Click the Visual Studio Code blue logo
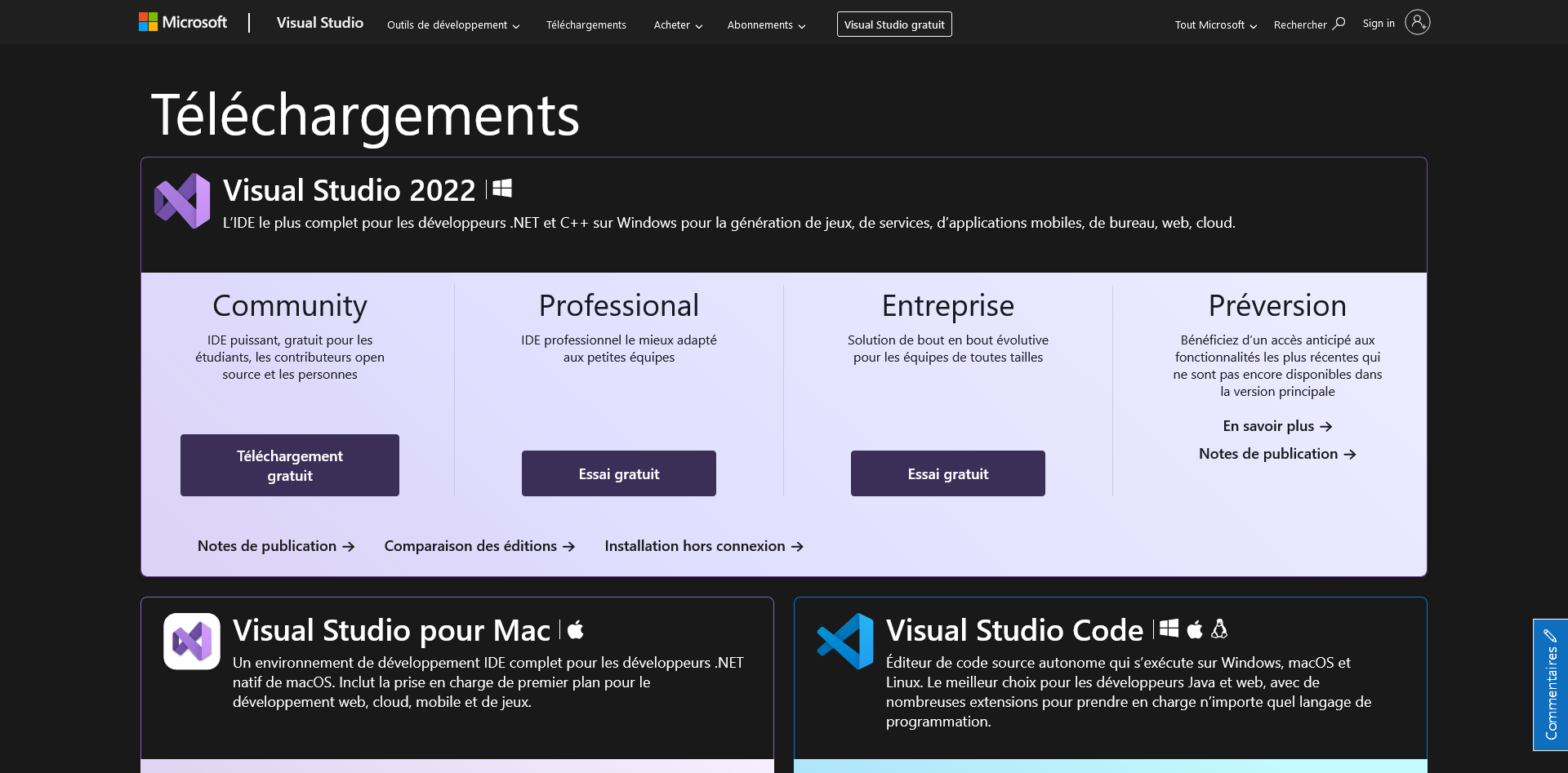The image size is (1568, 773). tap(845, 642)
